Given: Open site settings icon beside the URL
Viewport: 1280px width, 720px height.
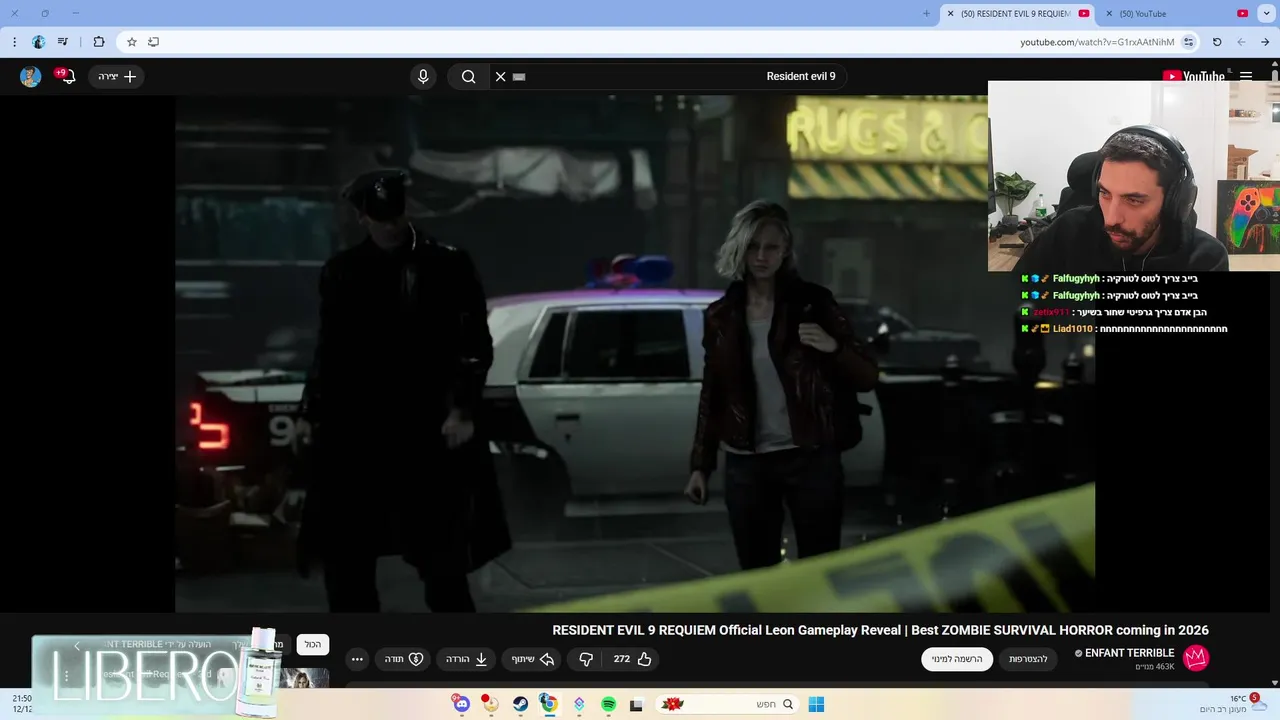Looking at the screenshot, I should (1188, 42).
